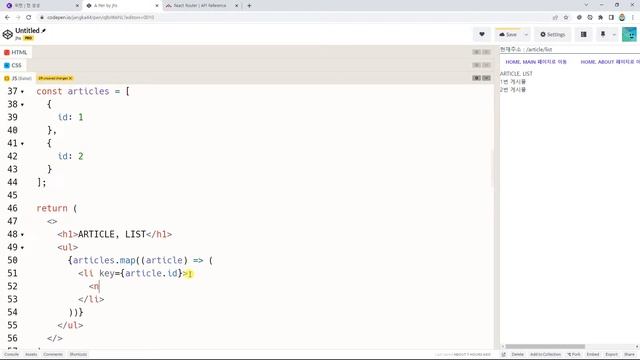Viewport: 640px width, 360px height.
Task: Fold code block at line 41
Action: (22, 144)
